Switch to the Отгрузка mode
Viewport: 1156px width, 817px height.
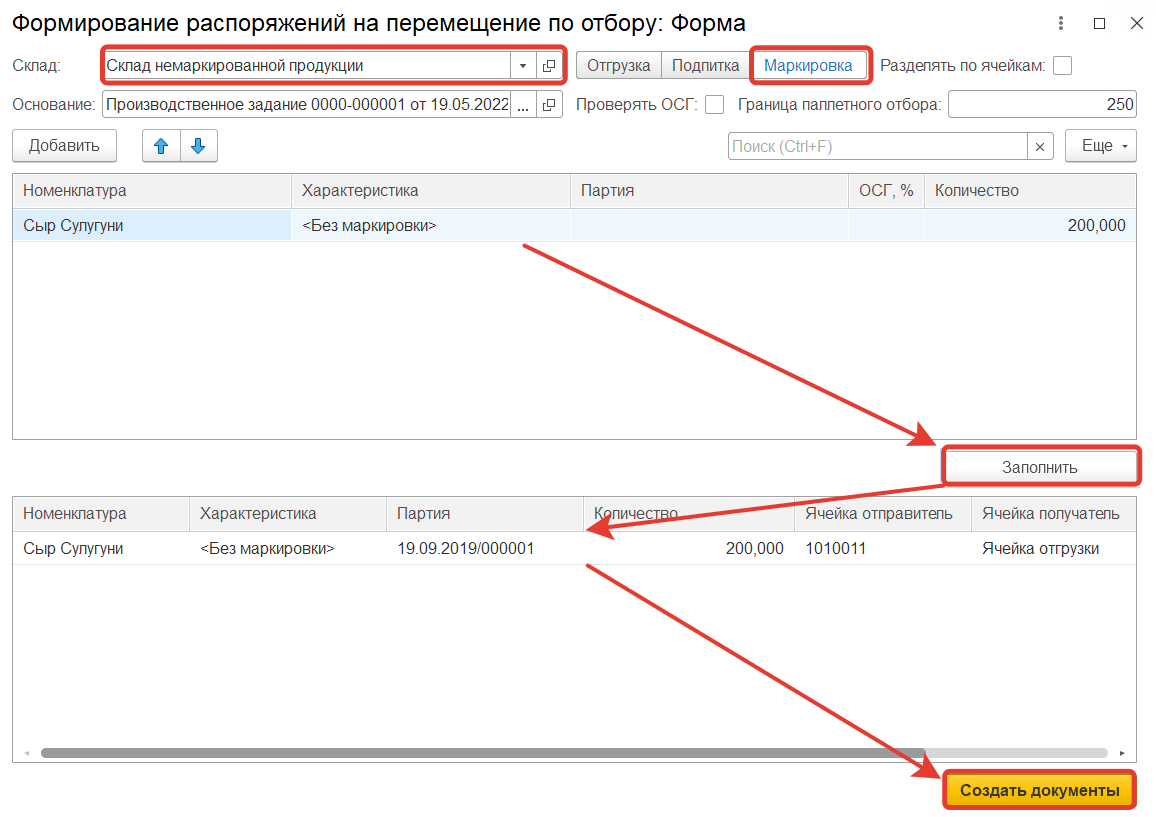coord(618,66)
